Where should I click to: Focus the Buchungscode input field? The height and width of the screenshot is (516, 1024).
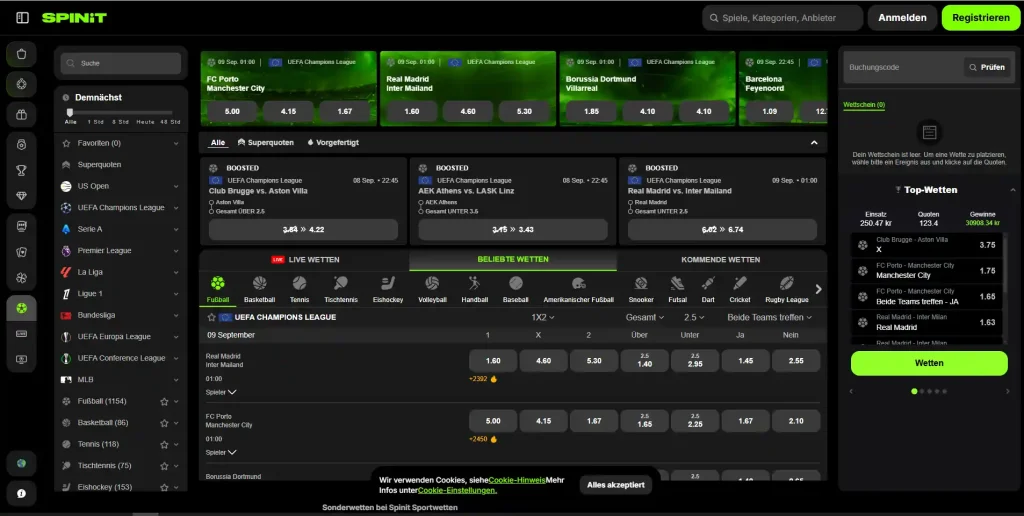(x=903, y=67)
